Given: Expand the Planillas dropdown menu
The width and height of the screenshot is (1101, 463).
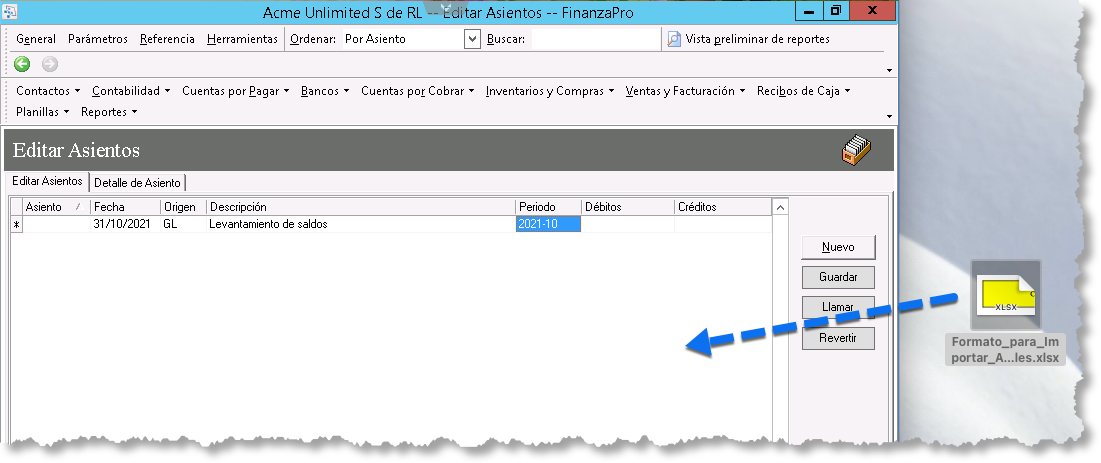Looking at the screenshot, I should click(x=42, y=112).
